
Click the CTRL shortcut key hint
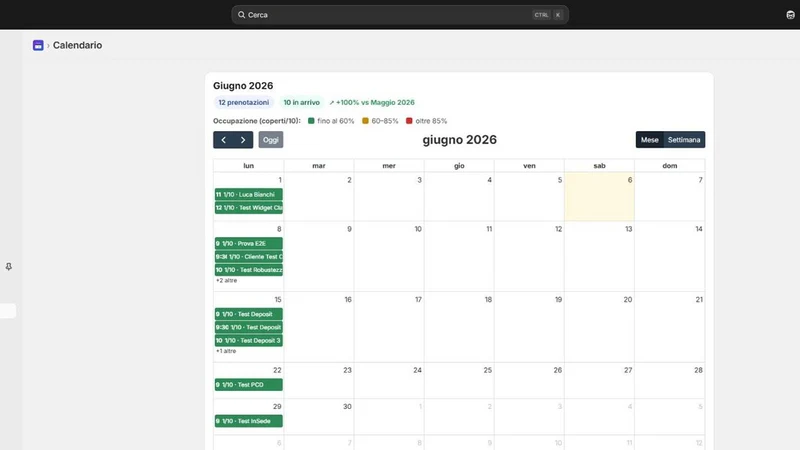point(541,15)
